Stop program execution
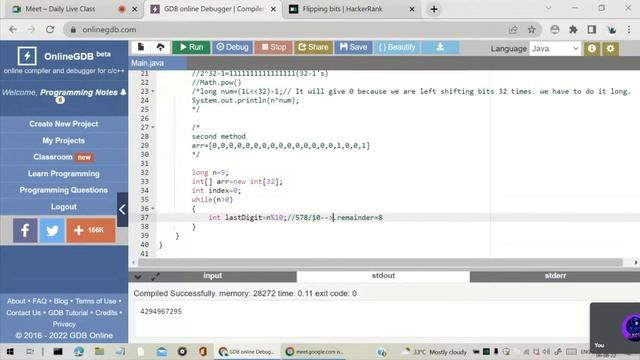This screenshot has height=360, width=640. click(273, 47)
